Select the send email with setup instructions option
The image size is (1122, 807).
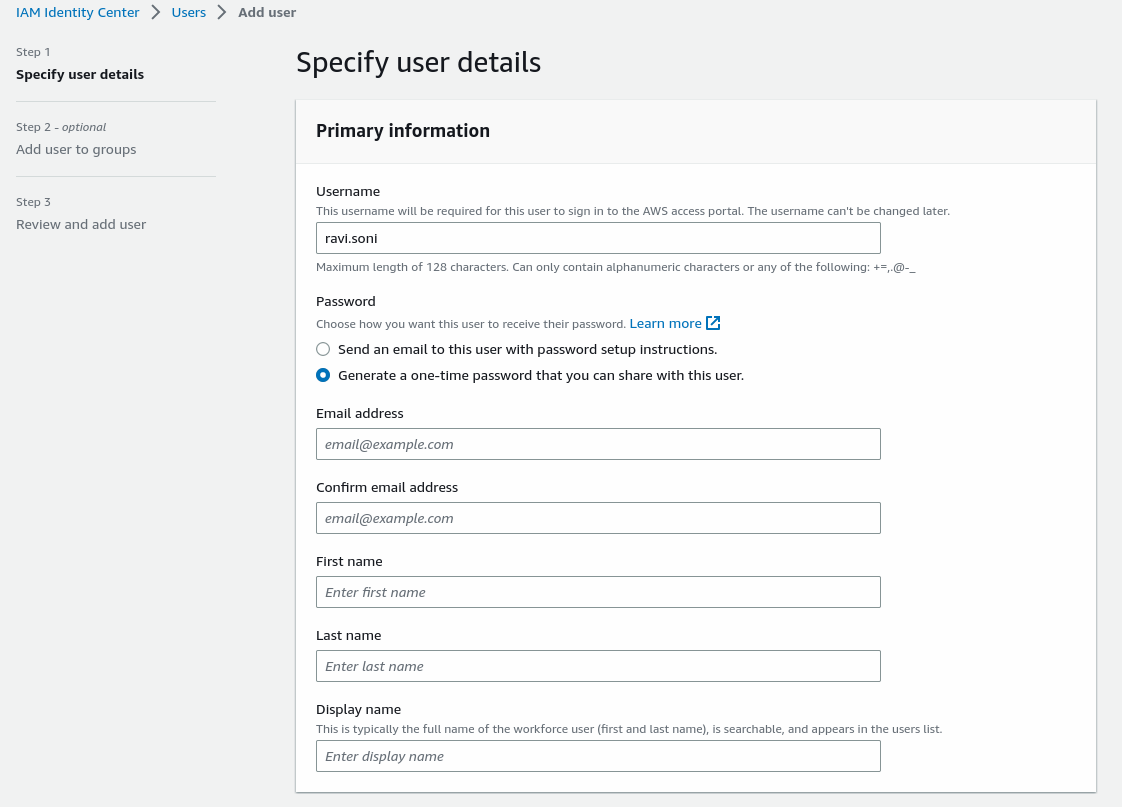(x=323, y=349)
